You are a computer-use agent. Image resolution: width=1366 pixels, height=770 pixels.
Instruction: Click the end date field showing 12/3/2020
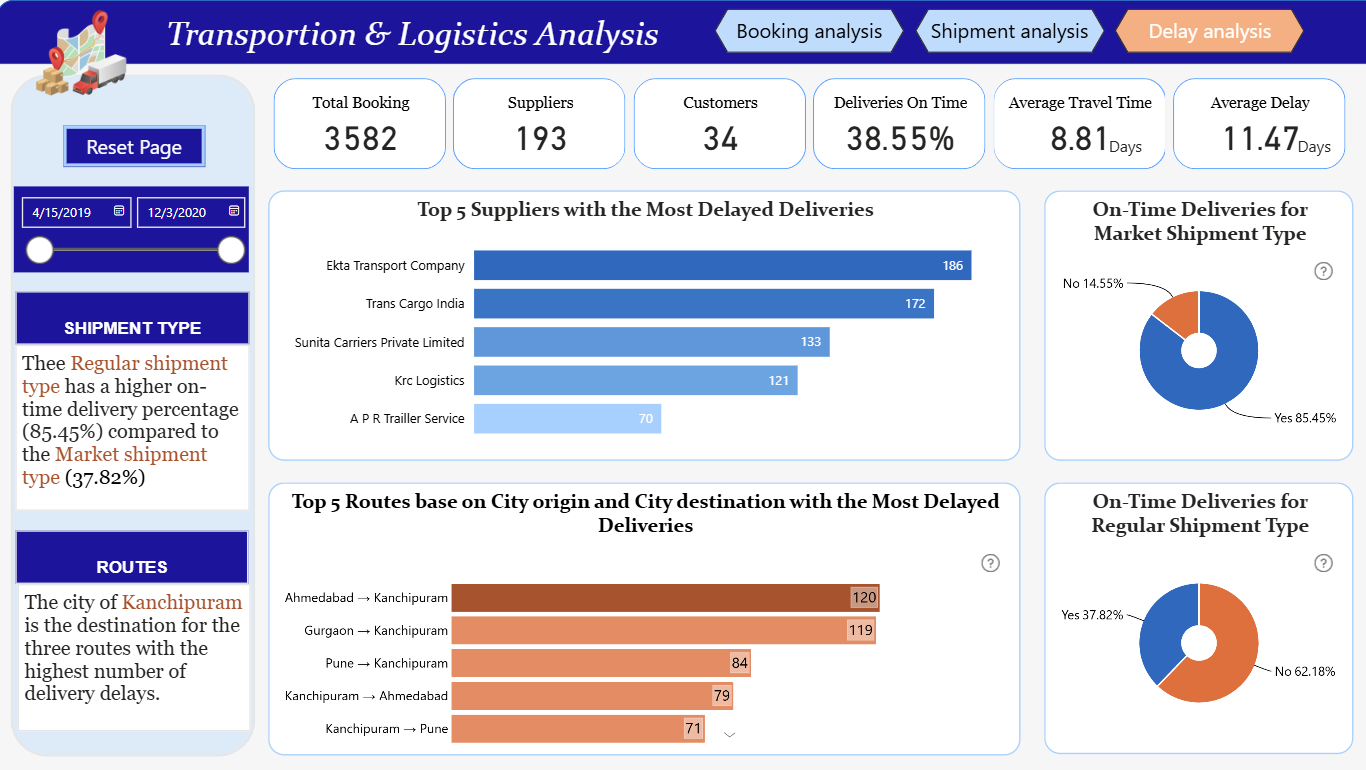(x=191, y=212)
